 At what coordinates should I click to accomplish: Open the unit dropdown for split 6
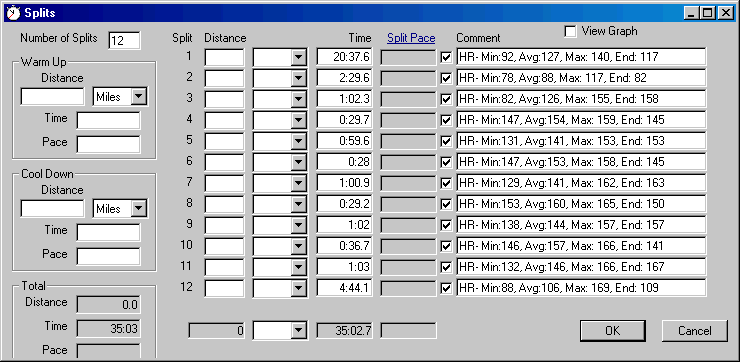[x=298, y=162]
